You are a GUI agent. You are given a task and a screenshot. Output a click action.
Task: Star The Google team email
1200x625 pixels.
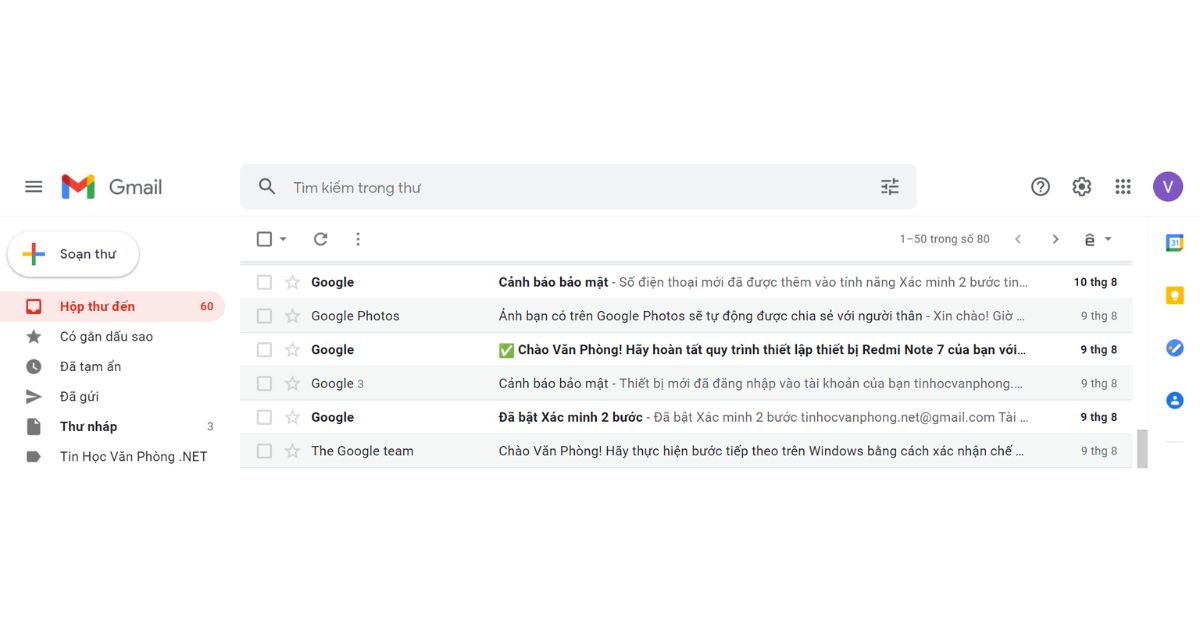point(292,451)
